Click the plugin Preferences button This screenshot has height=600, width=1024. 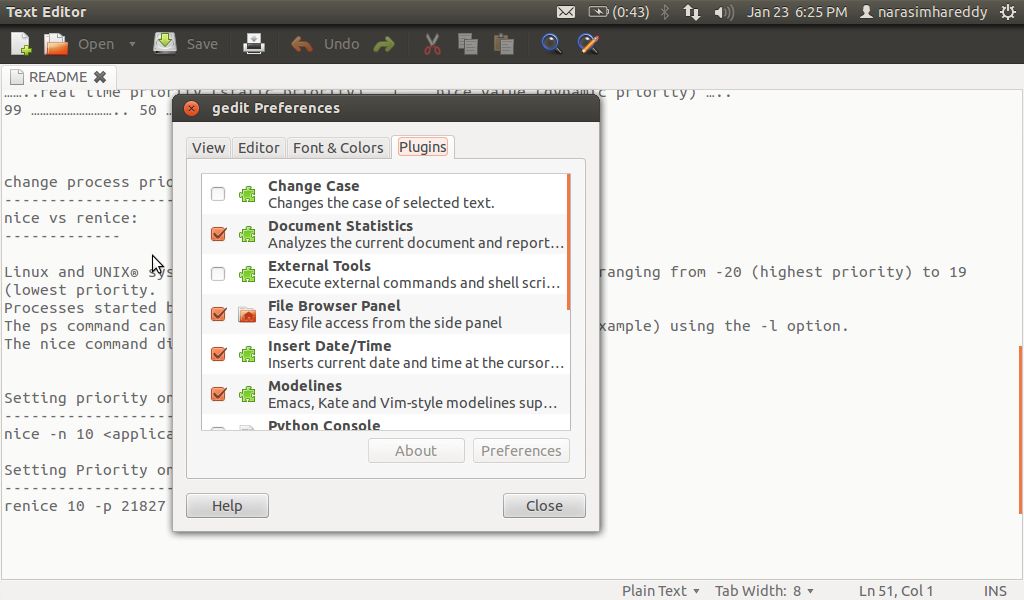(521, 450)
